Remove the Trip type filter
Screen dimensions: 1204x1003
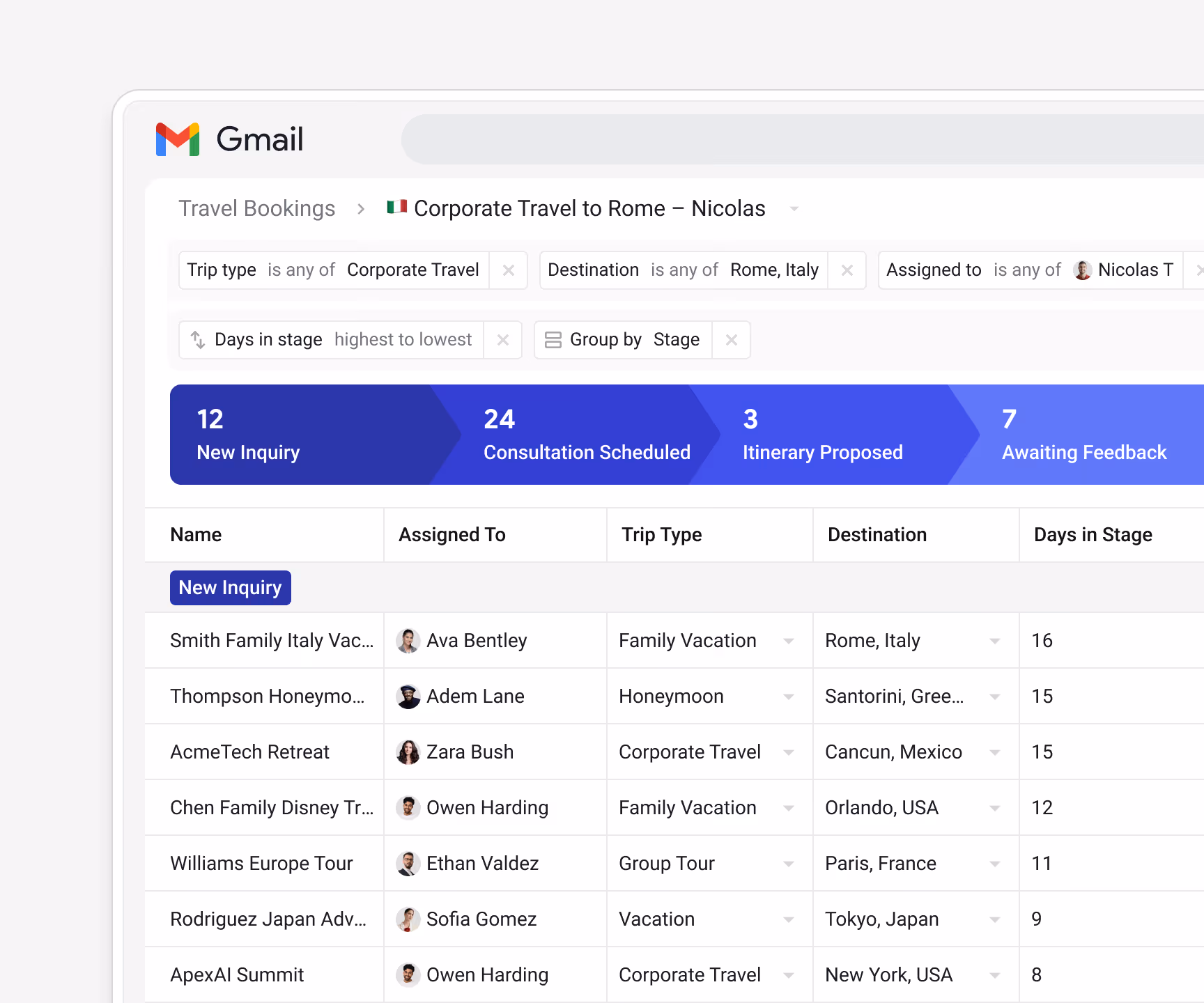509,270
